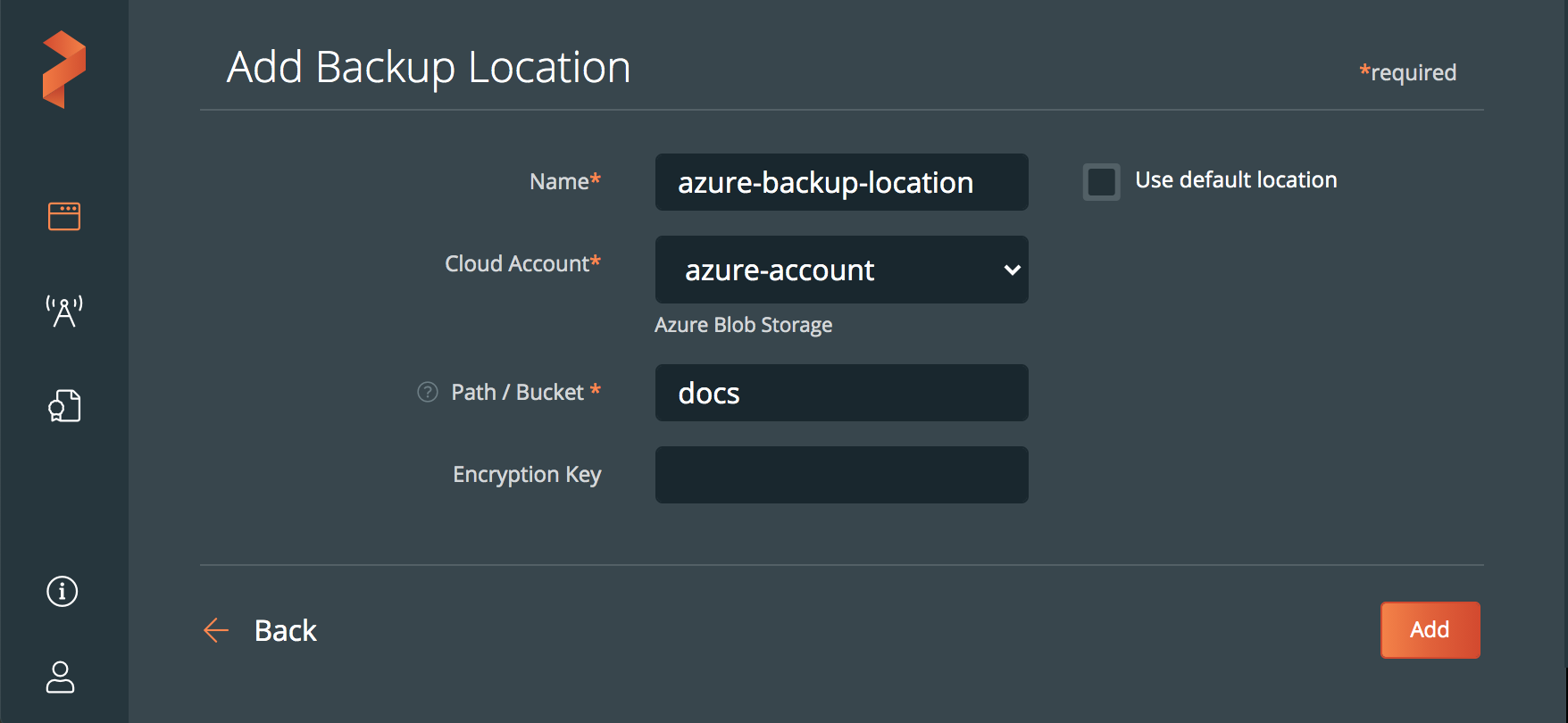Click the Portworx logo in the sidebar
This screenshot has width=1568, height=723.
click(x=63, y=70)
